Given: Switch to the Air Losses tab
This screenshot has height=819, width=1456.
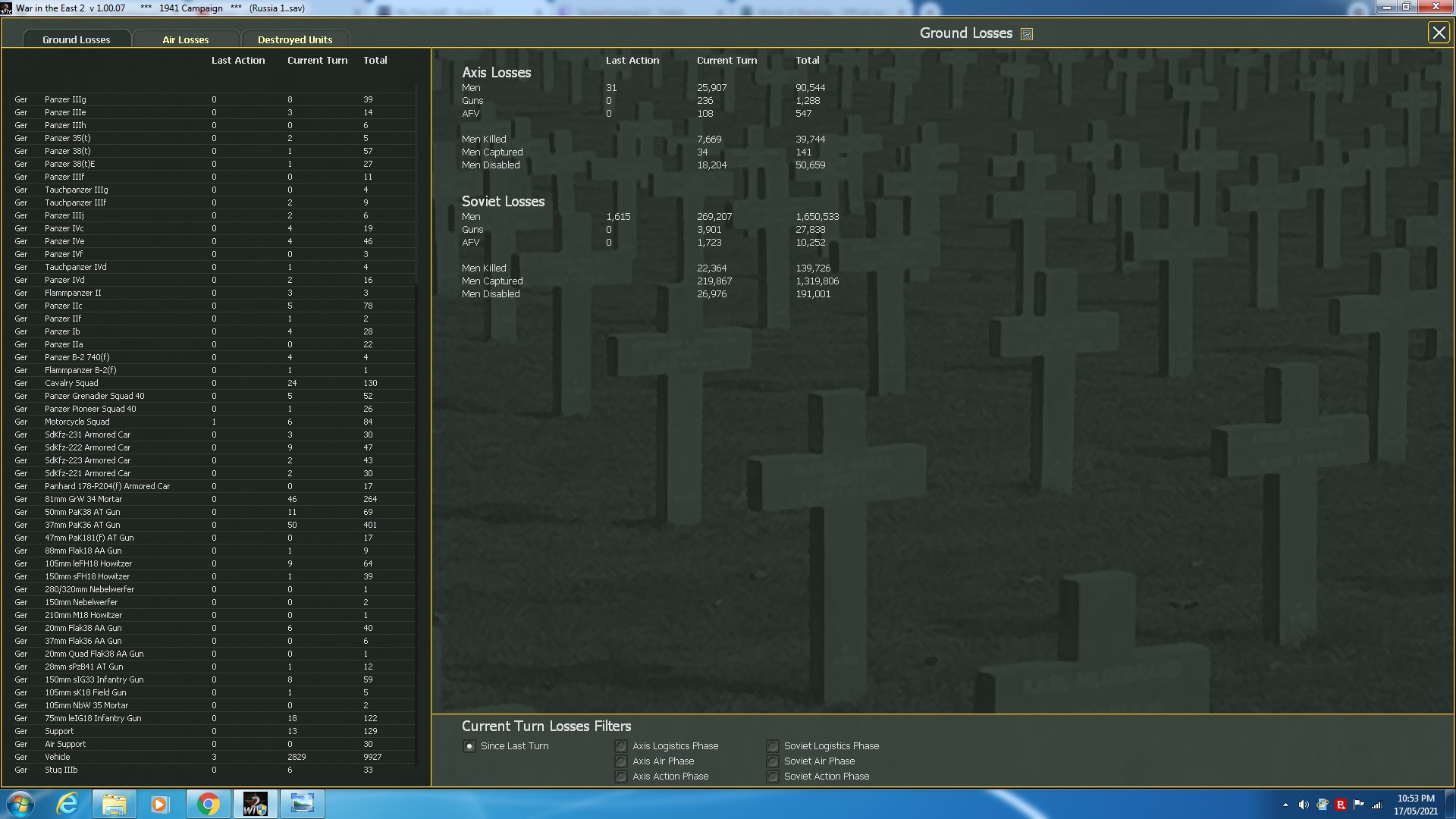Looking at the screenshot, I should pos(186,39).
